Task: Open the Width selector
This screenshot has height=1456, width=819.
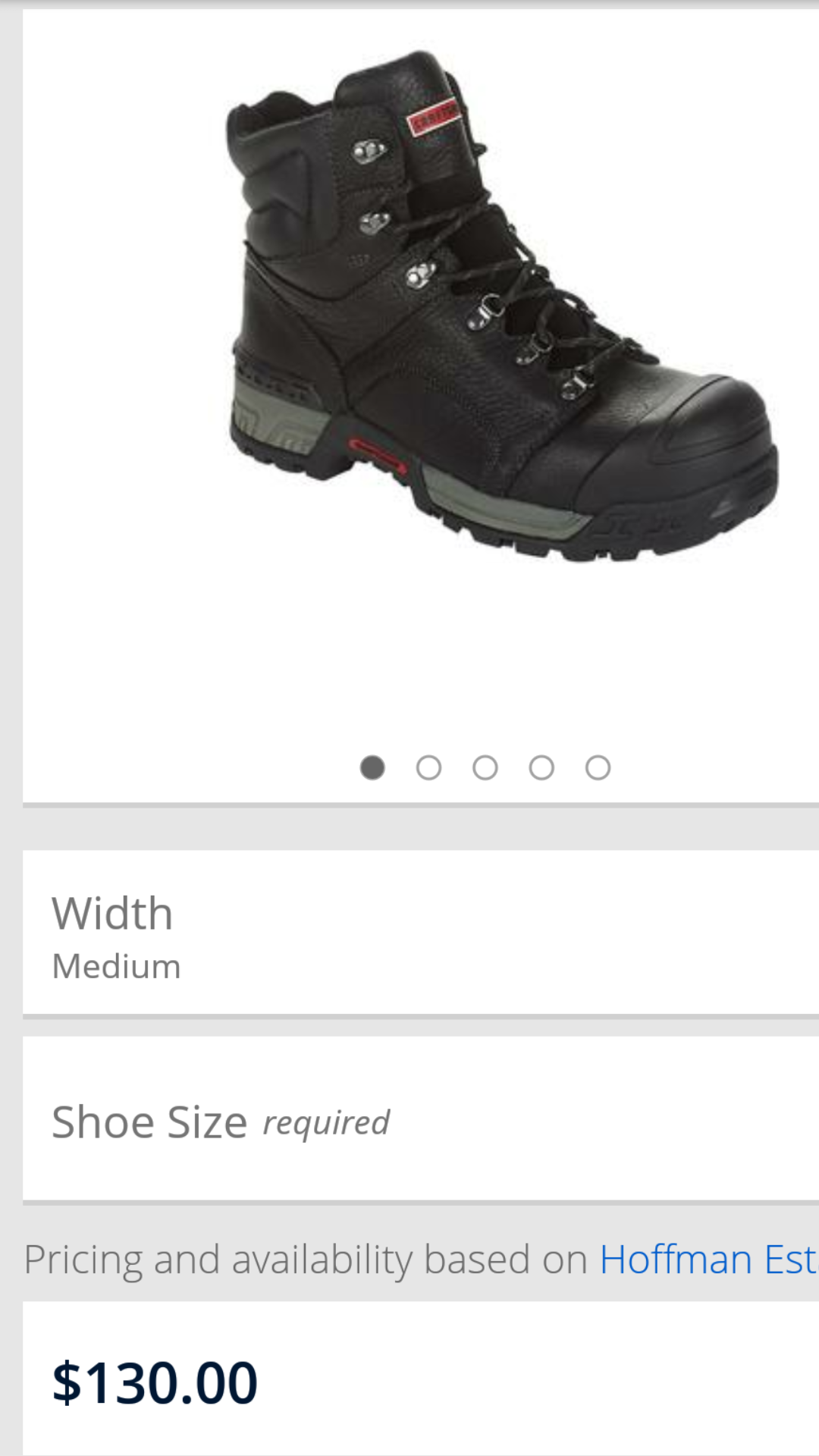Action: tap(421, 933)
